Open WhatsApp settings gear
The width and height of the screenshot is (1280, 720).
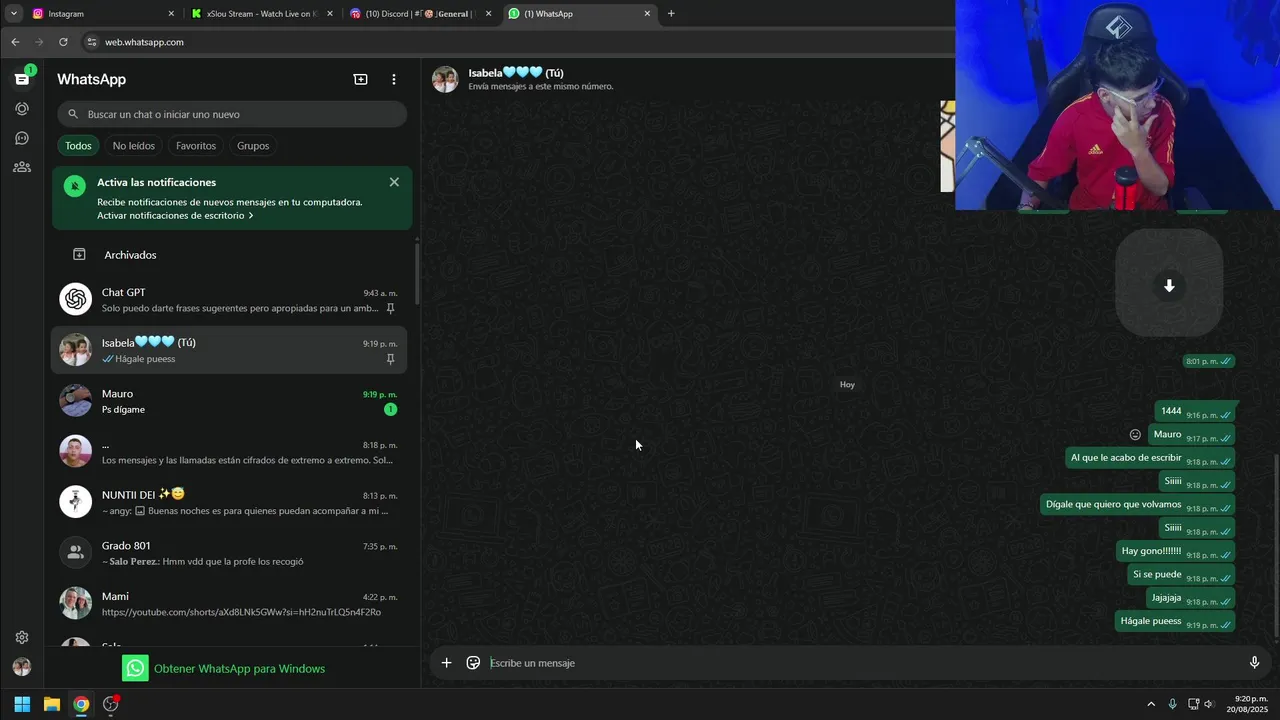(x=22, y=637)
